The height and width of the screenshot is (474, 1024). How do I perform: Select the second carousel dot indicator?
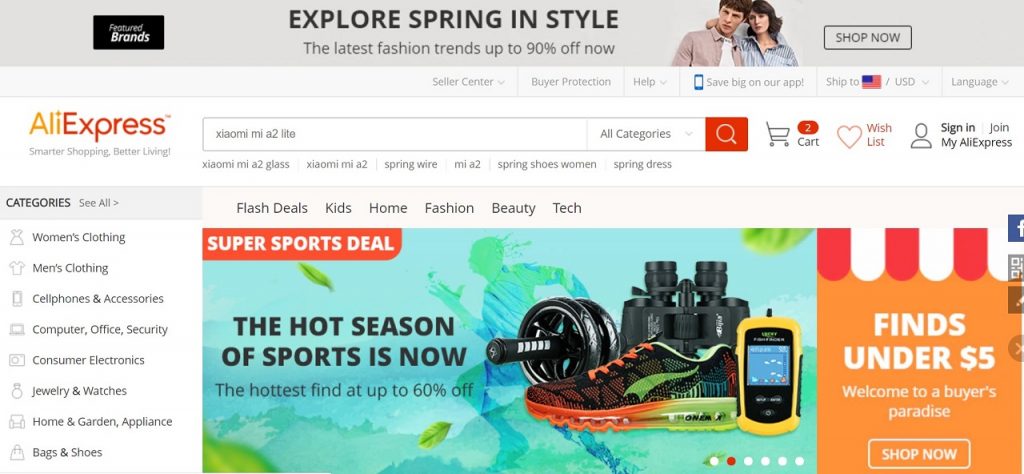coord(731,461)
